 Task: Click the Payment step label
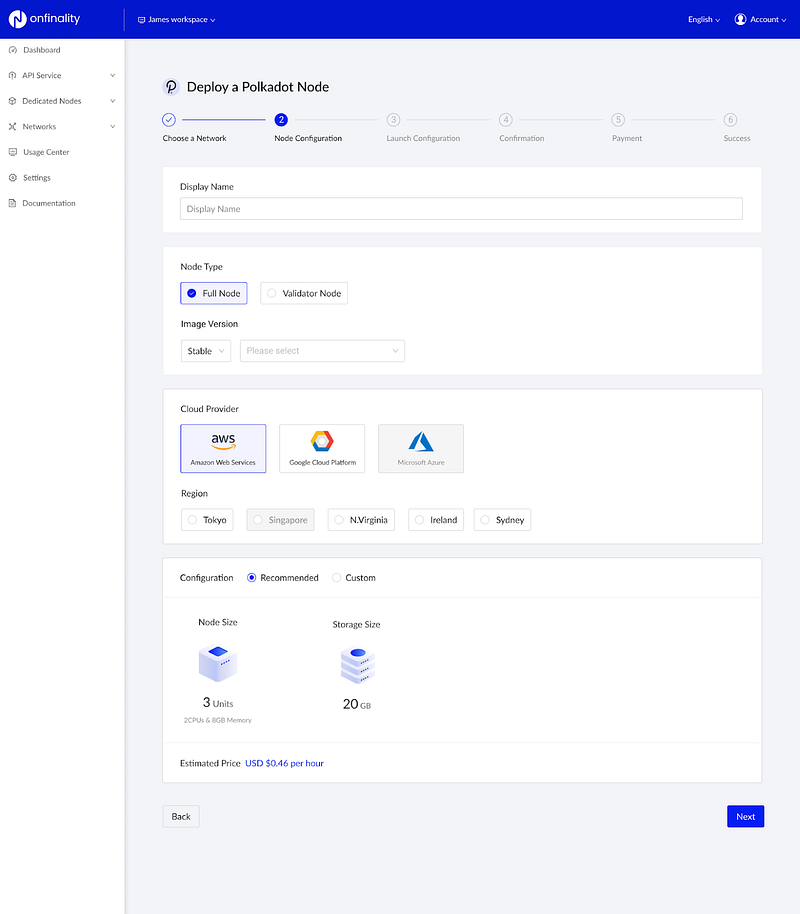point(627,138)
